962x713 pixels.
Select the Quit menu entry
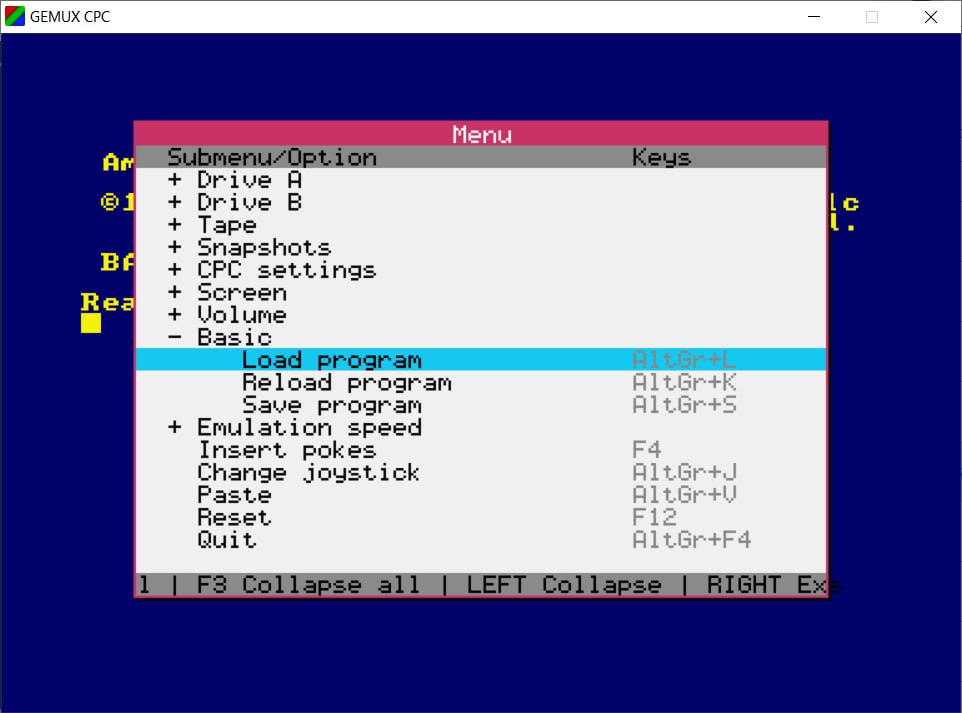(481, 540)
